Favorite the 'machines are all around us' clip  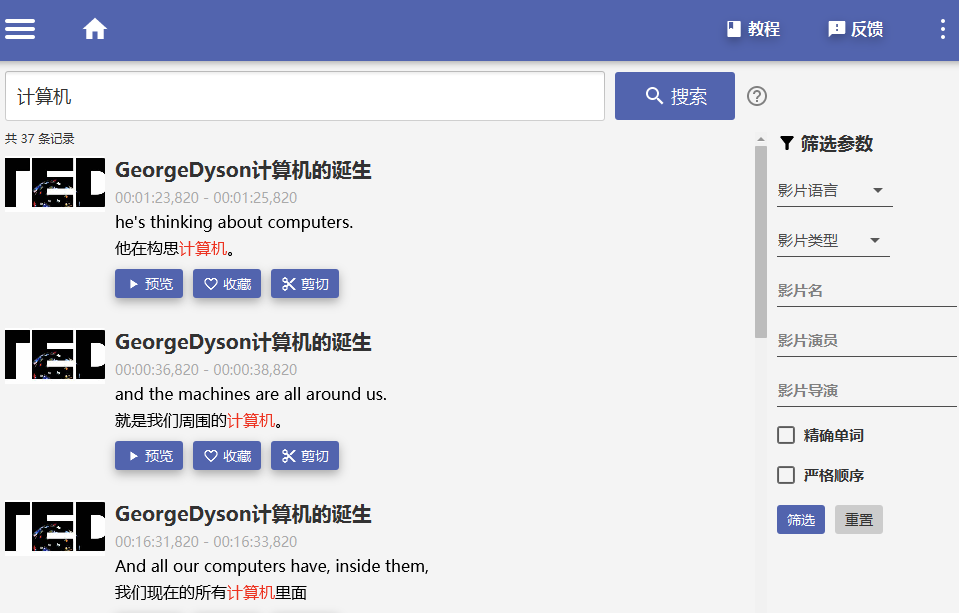[x=227, y=456]
